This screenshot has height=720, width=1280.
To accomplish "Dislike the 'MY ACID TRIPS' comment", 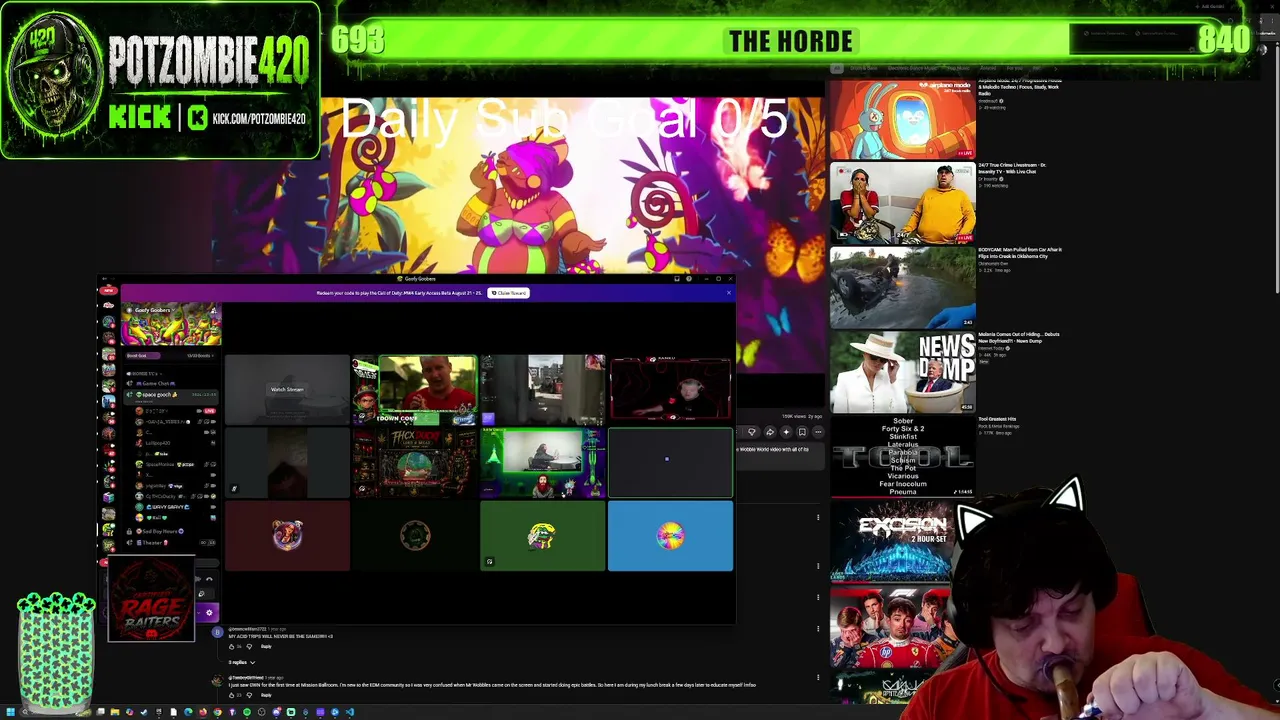I will tap(249, 647).
